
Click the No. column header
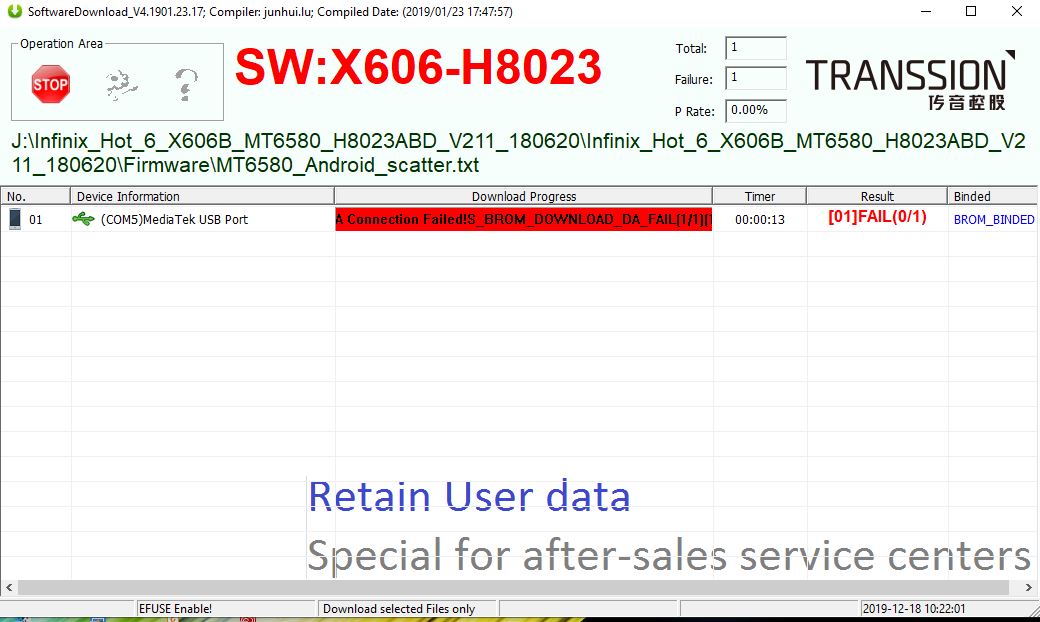tap(35, 196)
